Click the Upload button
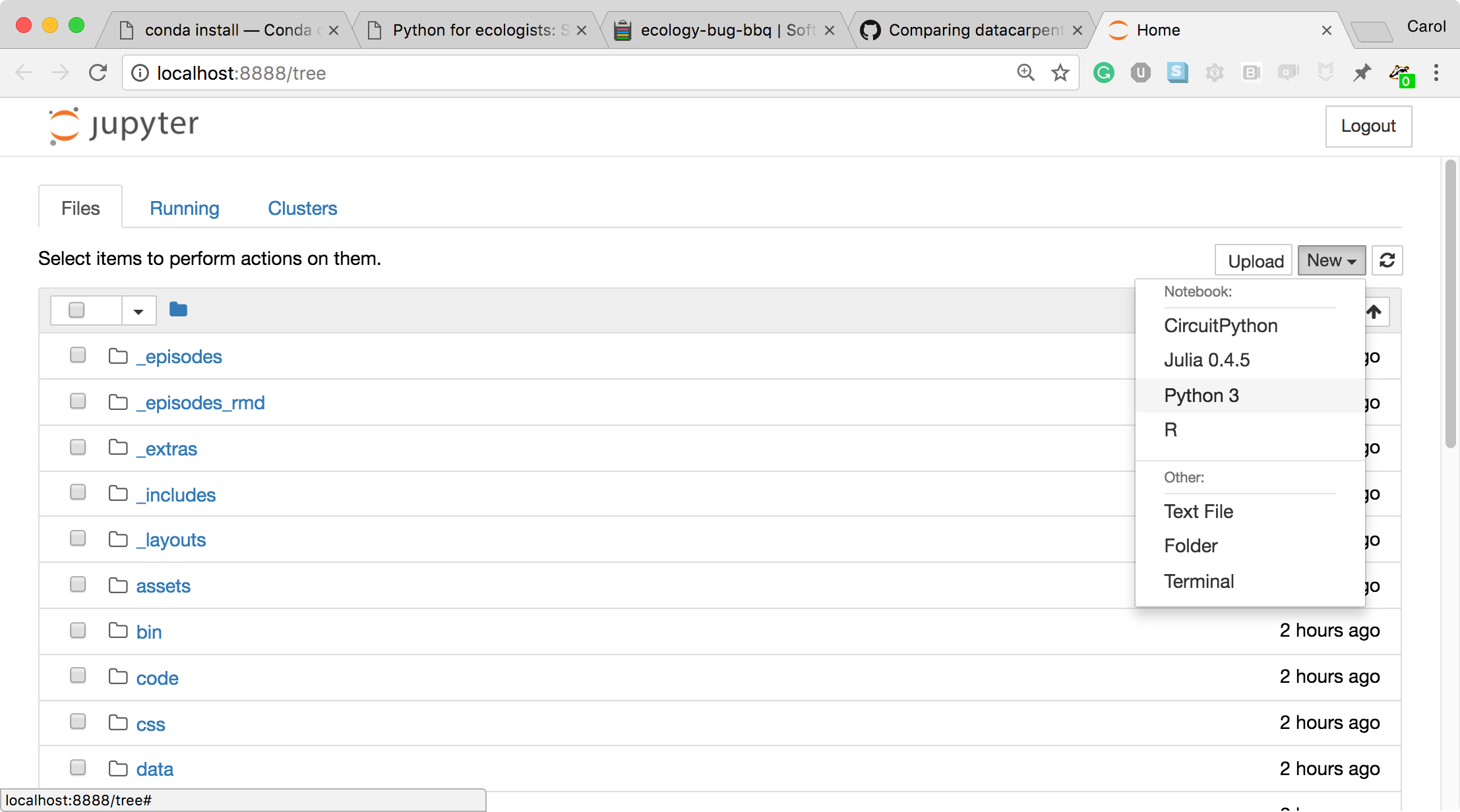Image resolution: width=1460 pixels, height=812 pixels. click(x=1255, y=260)
